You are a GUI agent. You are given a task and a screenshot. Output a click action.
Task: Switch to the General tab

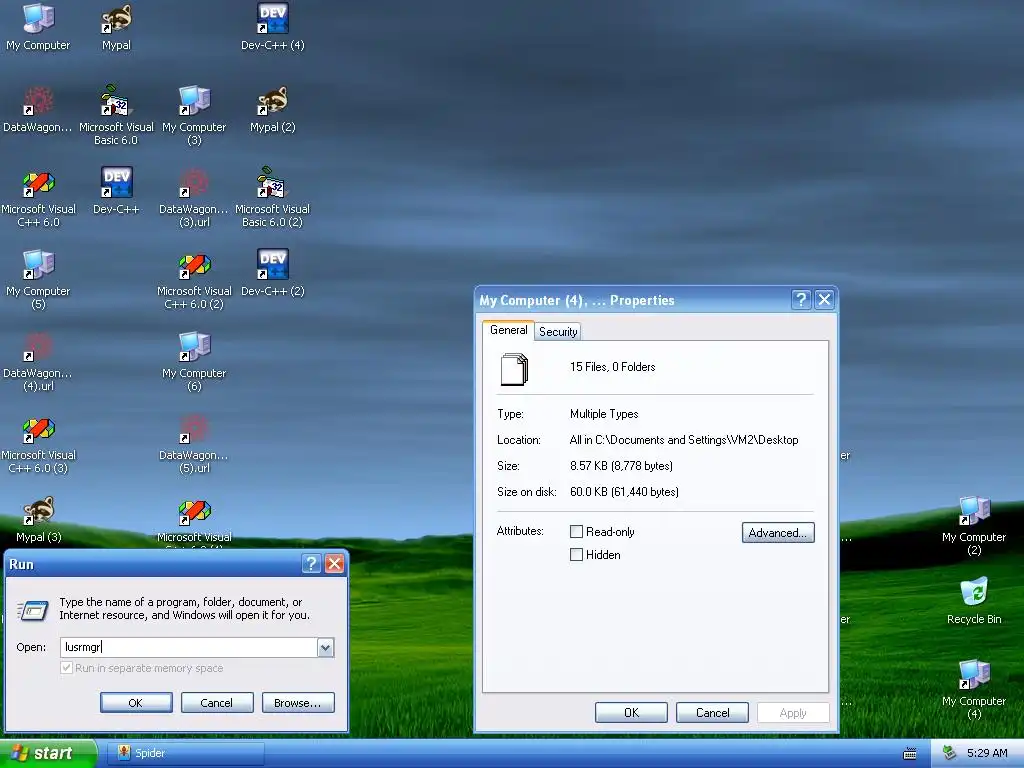[508, 330]
